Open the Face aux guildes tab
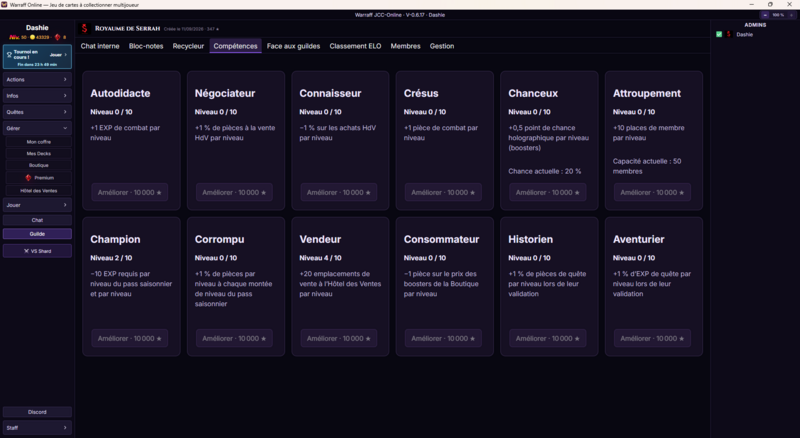Screen dimensions: 800x438 [293, 46]
